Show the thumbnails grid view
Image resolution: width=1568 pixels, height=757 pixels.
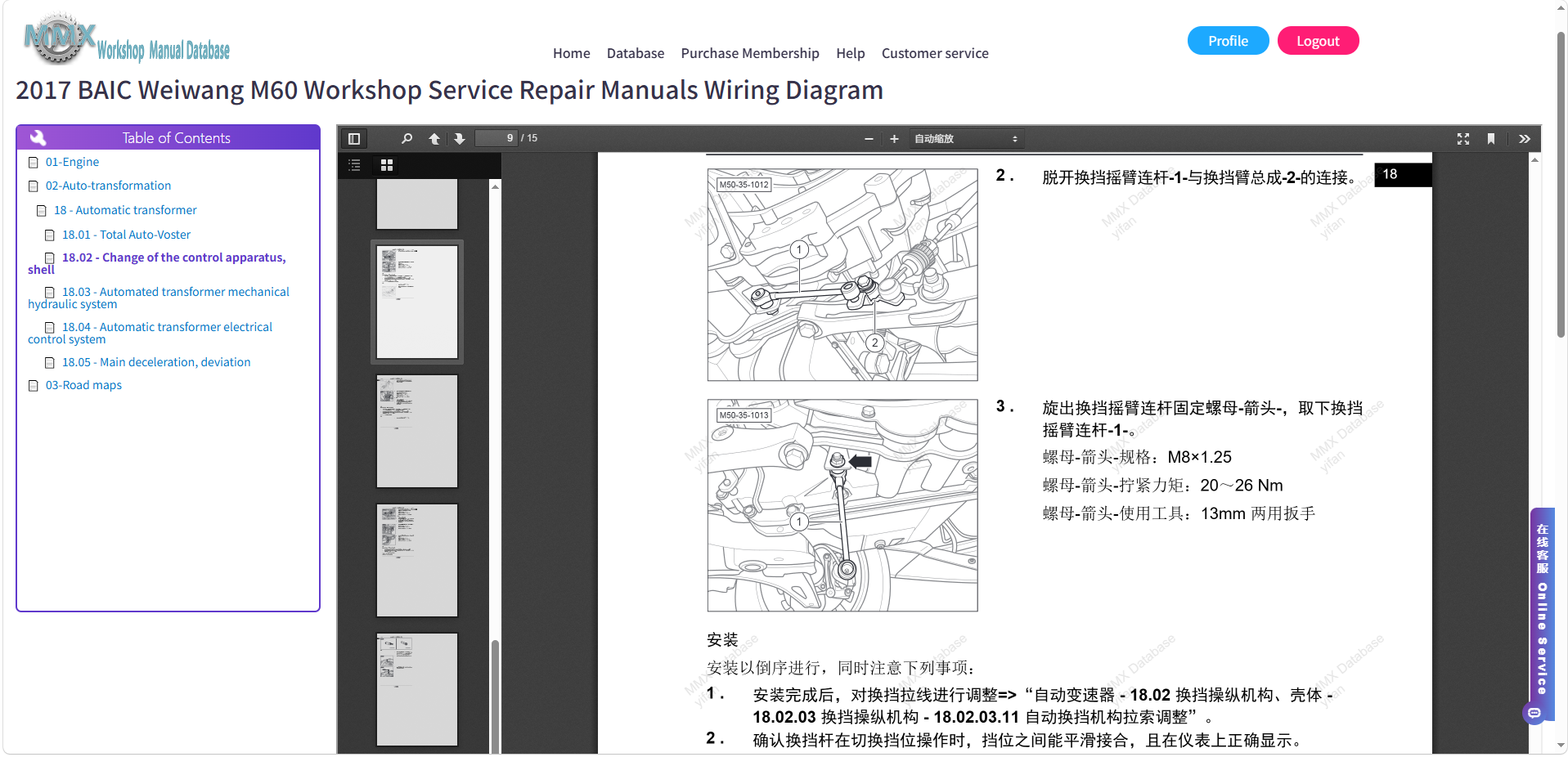[x=387, y=165]
